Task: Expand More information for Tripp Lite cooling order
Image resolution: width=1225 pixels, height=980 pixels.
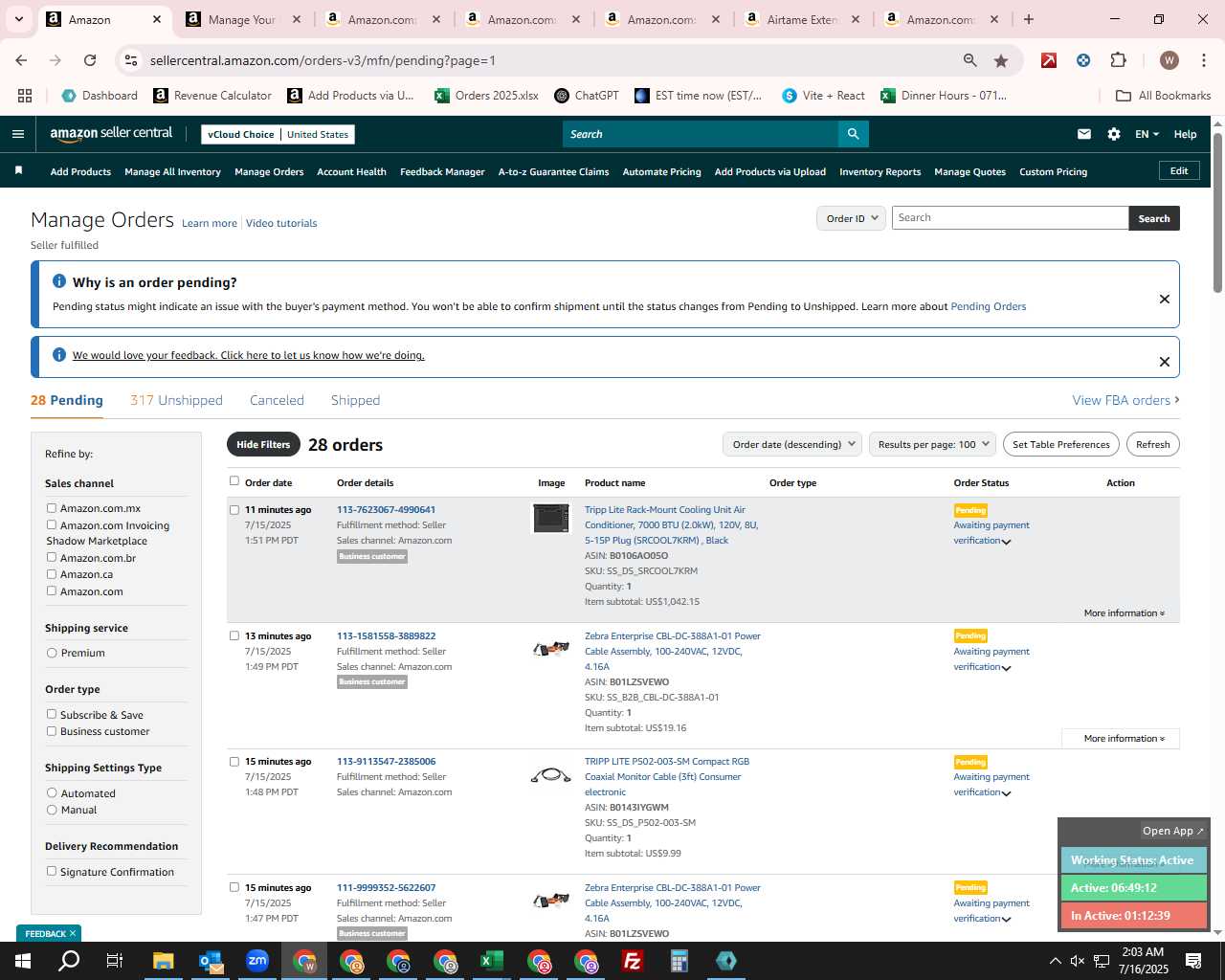Action: (1124, 612)
